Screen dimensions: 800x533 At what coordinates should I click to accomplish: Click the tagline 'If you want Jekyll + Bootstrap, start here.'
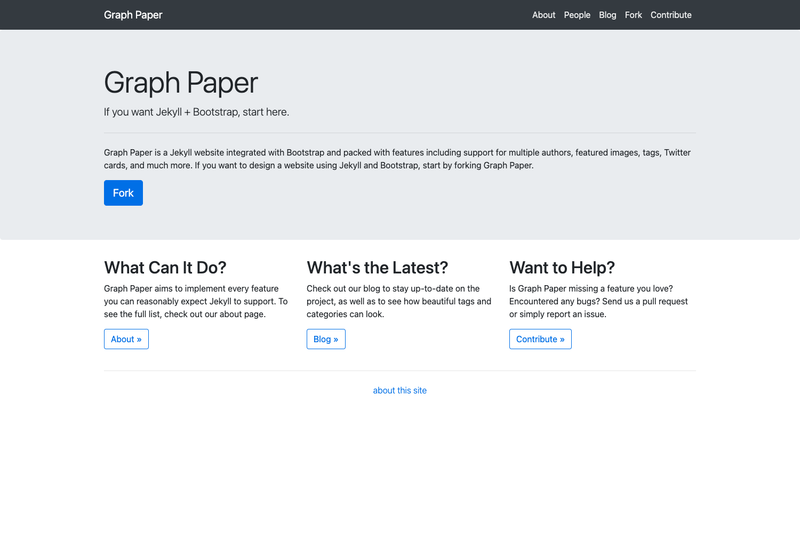tap(196, 112)
